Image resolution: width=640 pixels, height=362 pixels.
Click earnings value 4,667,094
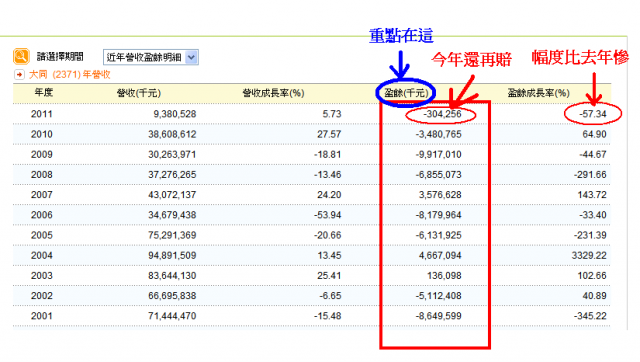coord(440,255)
